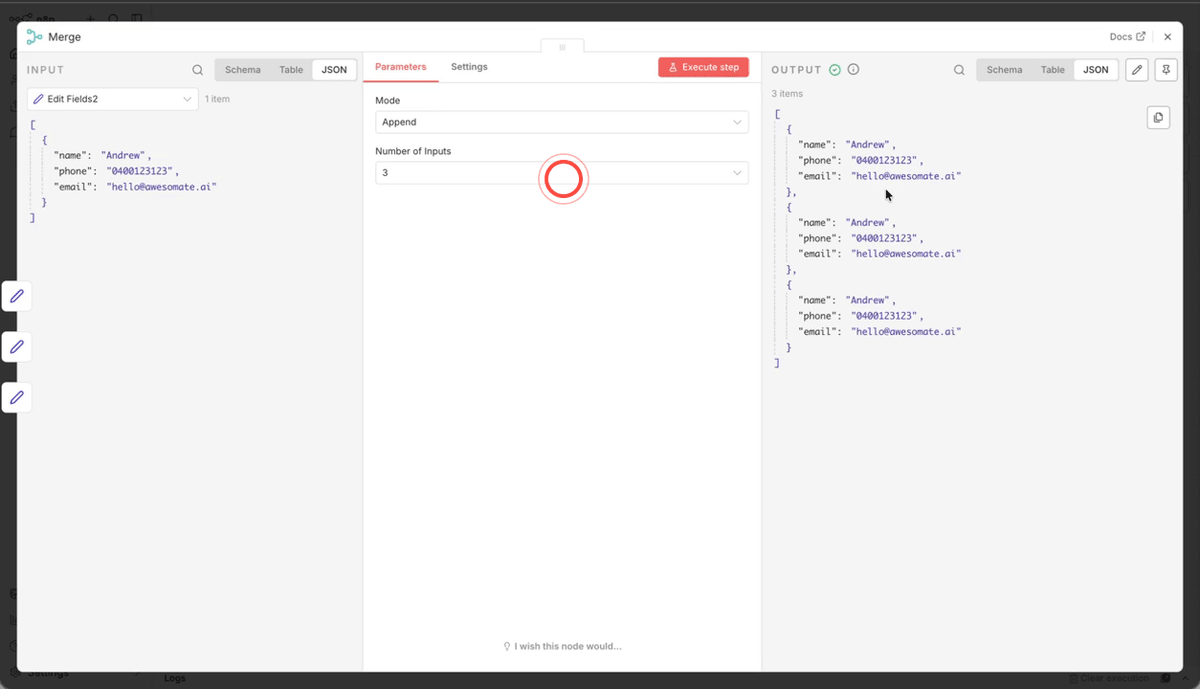1200x689 pixels.
Task: Open the Edit Fields2 input source dropdown
Action: click(113, 99)
